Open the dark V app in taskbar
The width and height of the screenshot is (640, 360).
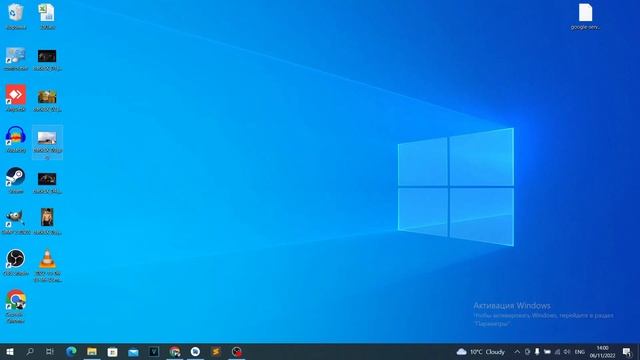[x=154, y=351]
